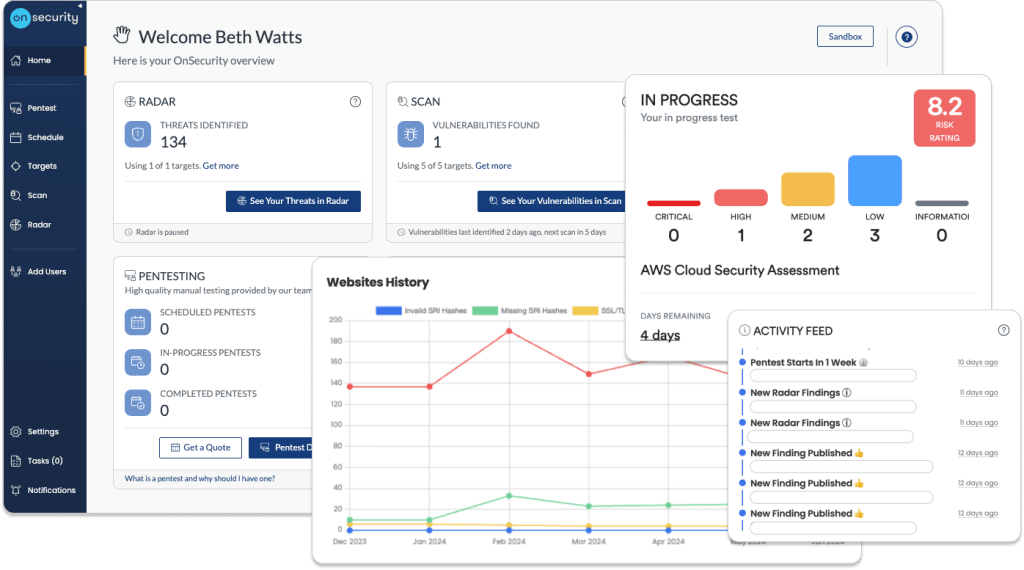Click the Completed Pentests icon
This screenshot has height=570, width=1024.
pyautogui.click(x=138, y=403)
